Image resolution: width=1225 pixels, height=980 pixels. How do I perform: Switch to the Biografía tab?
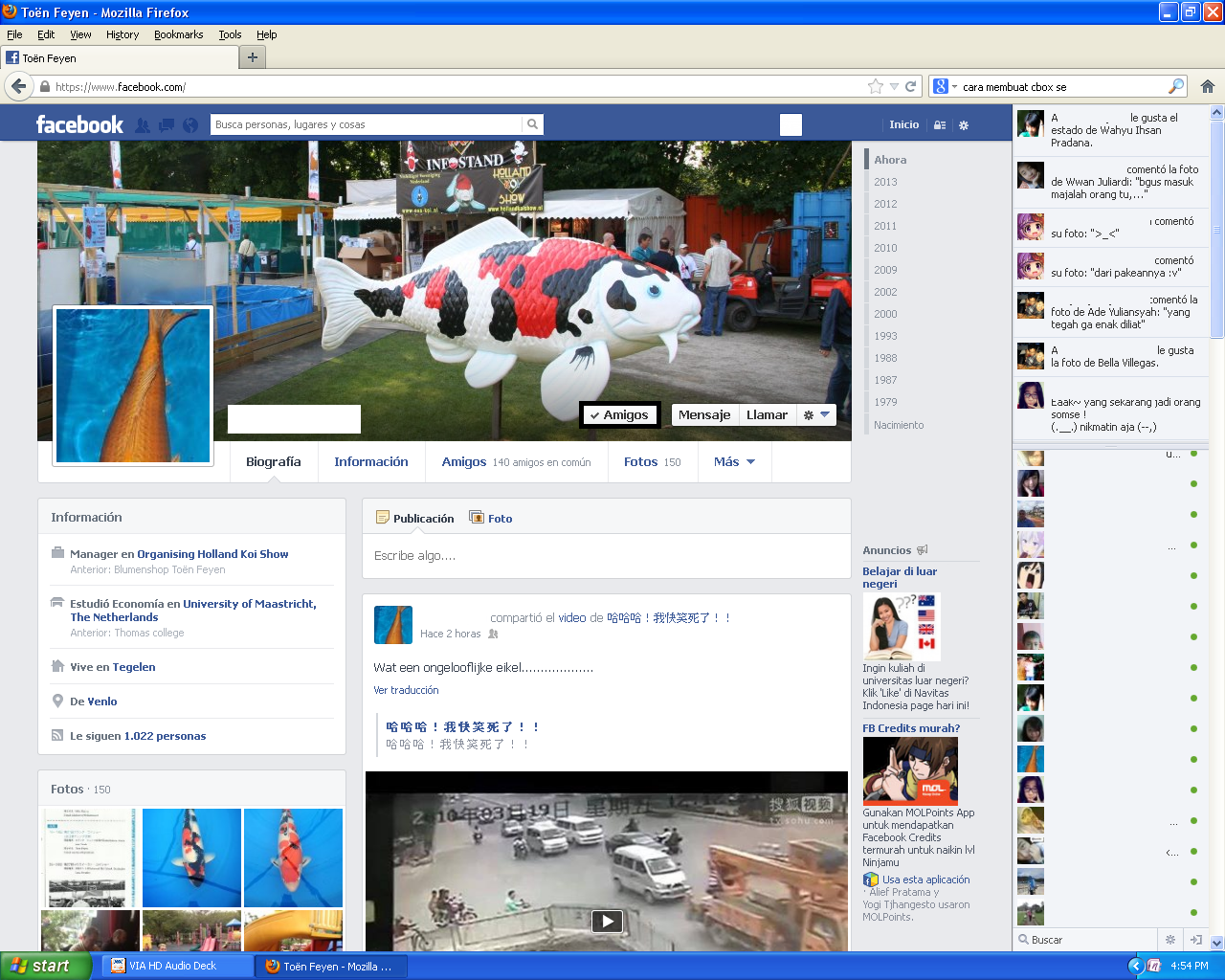pyautogui.click(x=274, y=461)
